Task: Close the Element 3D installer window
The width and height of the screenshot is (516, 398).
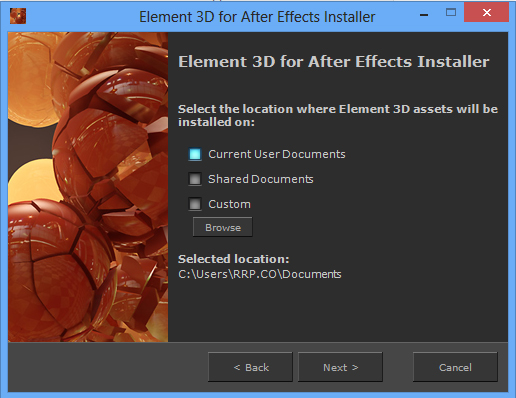Action: pyautogui.click(x=486, y=13)
